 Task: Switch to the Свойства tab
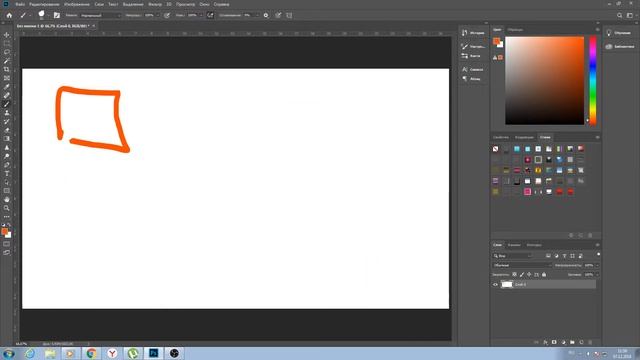pos(501,137)
